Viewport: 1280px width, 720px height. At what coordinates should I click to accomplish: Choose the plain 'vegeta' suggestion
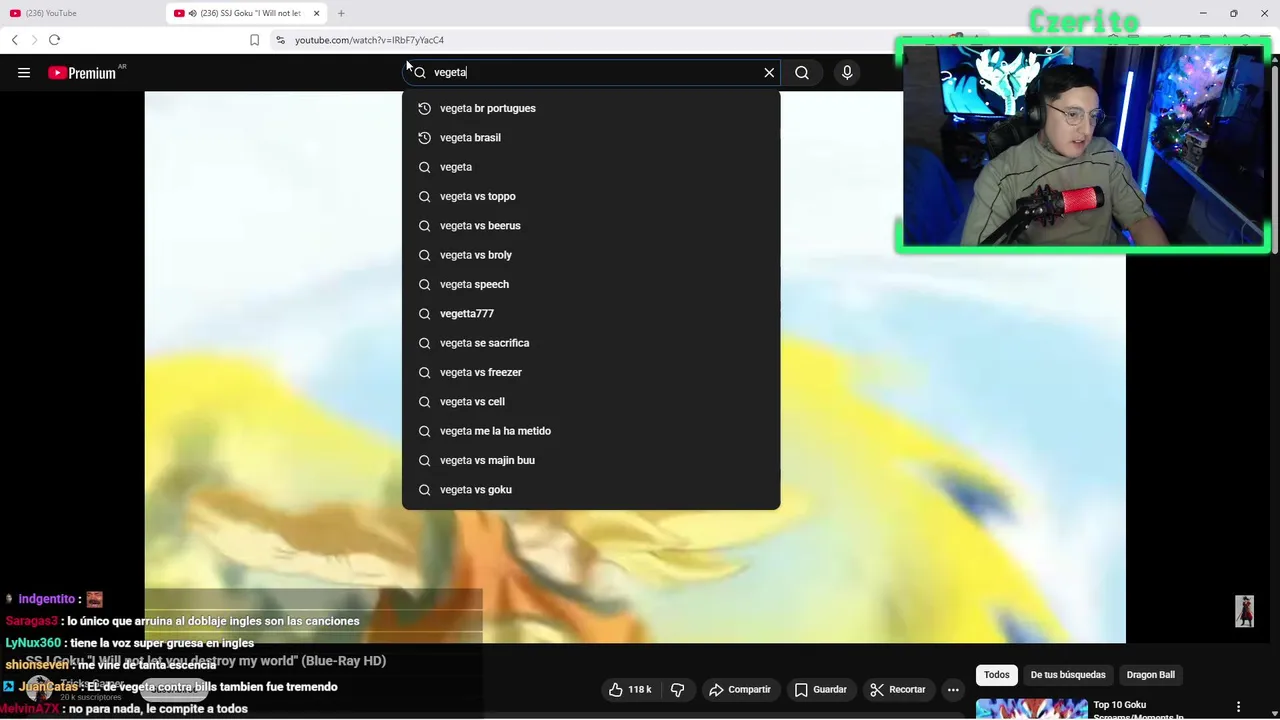click(590, 167)
